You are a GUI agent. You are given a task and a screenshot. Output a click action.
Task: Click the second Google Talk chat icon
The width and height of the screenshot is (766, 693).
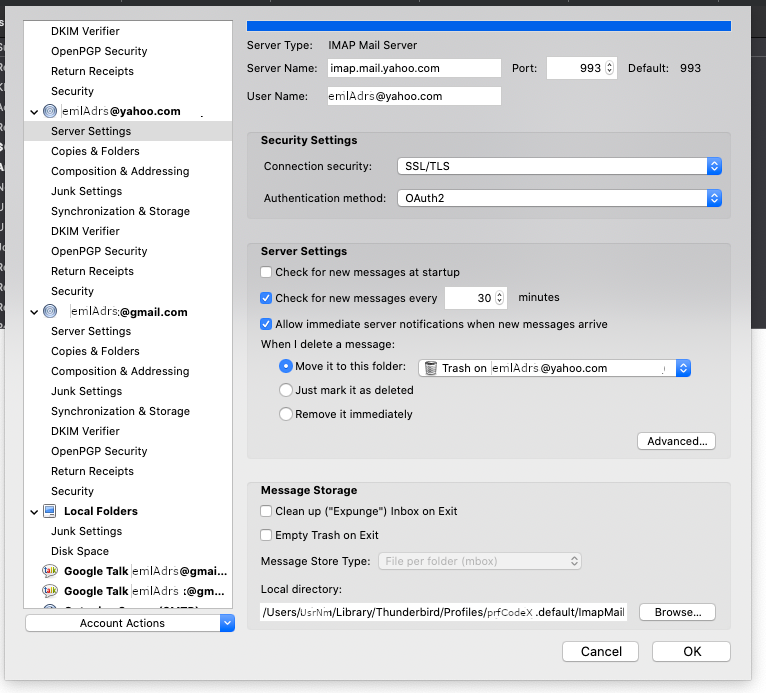click(x=50, y=590)
